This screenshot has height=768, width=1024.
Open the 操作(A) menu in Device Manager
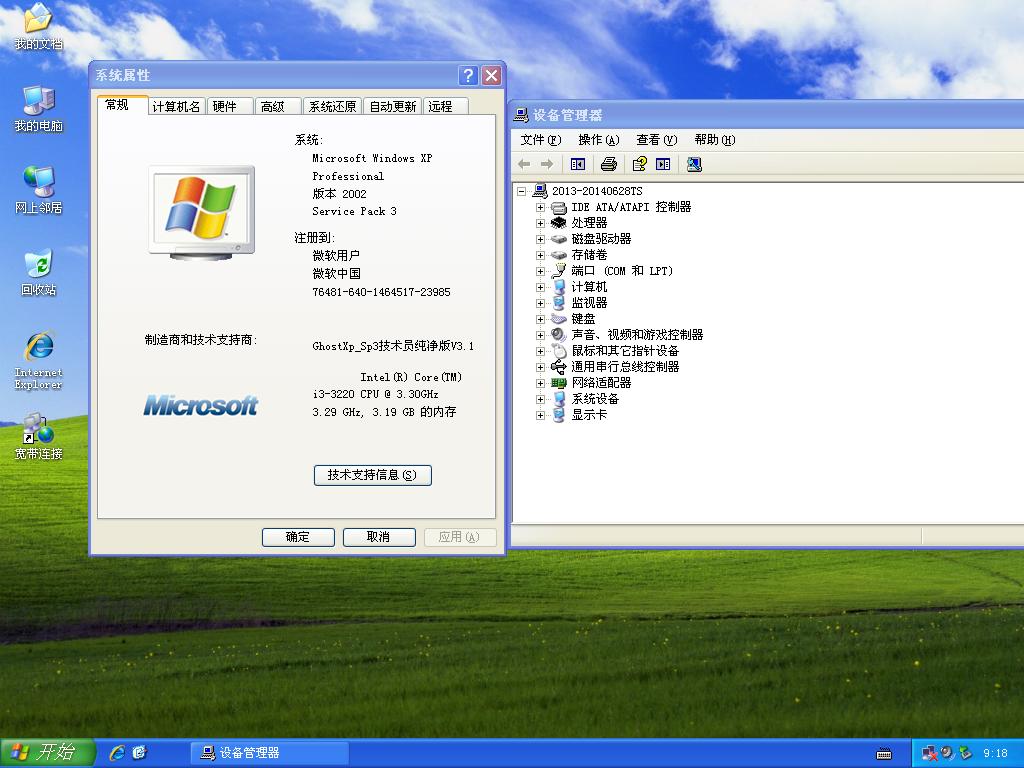point(599,140)
